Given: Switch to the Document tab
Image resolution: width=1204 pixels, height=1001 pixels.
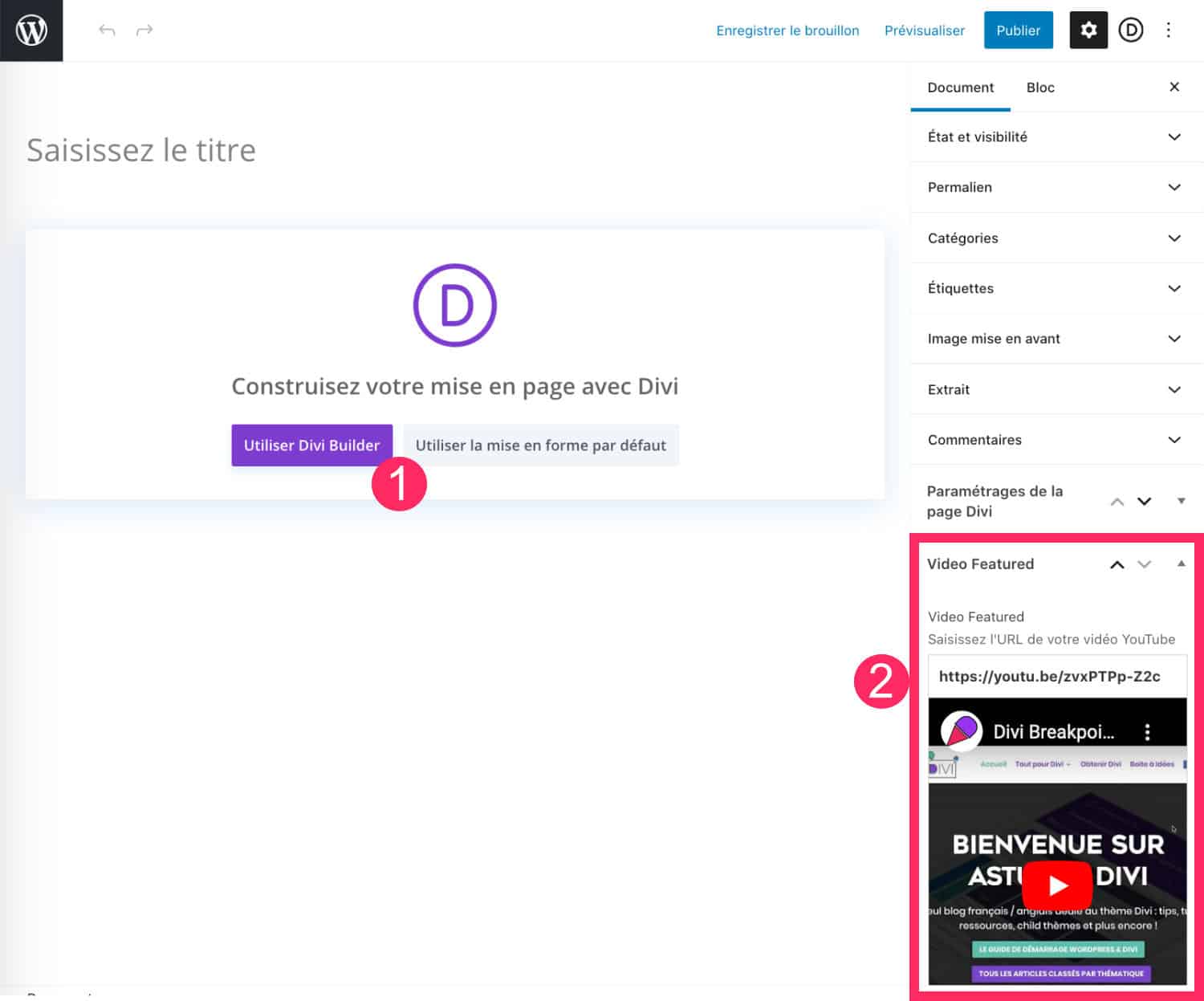Looking at the screenshot, I should click(x=960, y=87).
